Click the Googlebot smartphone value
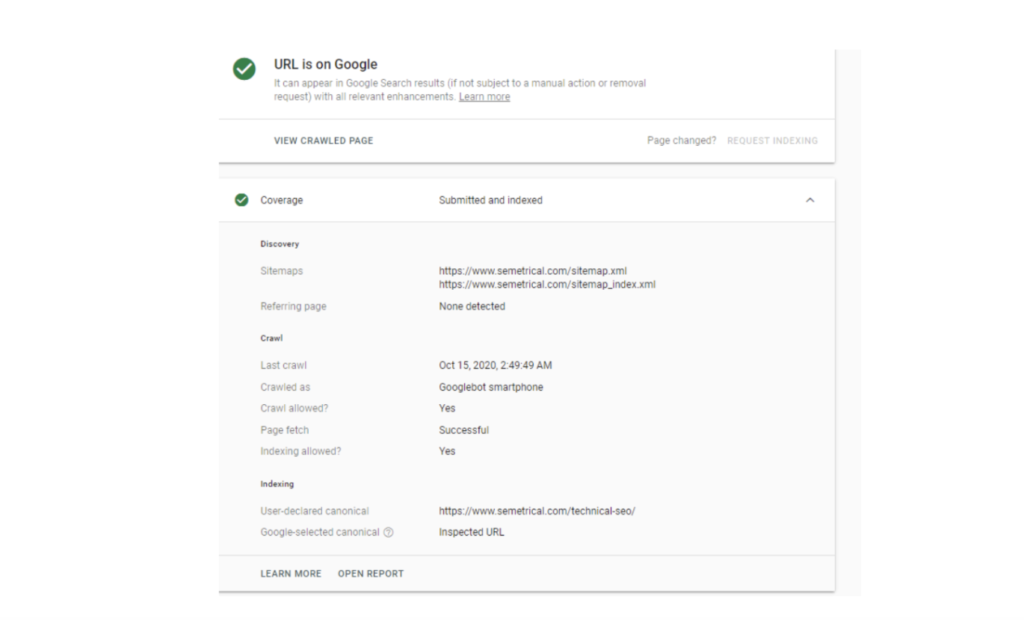 point(490,387)
